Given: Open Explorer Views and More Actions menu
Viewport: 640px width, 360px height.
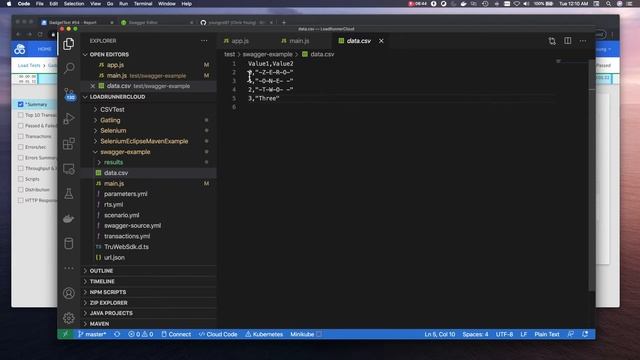Looking at the screenshot, I should coord(204,41).
